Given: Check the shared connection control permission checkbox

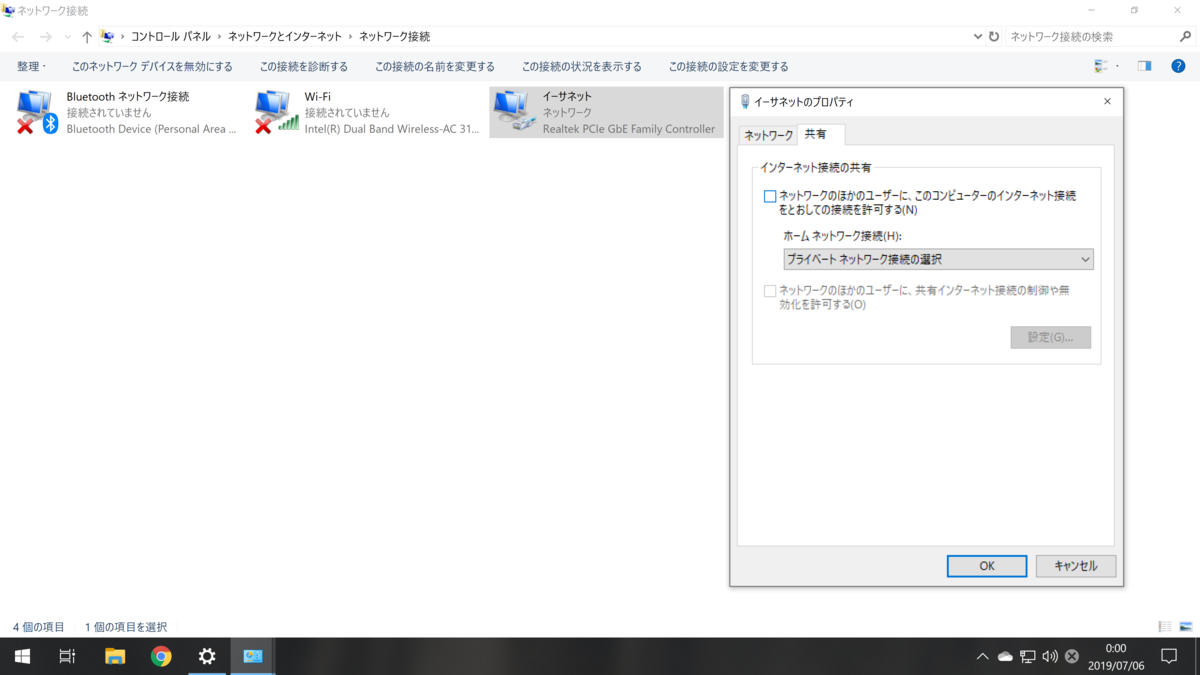Looking at the screenshot, I should 769,290.
